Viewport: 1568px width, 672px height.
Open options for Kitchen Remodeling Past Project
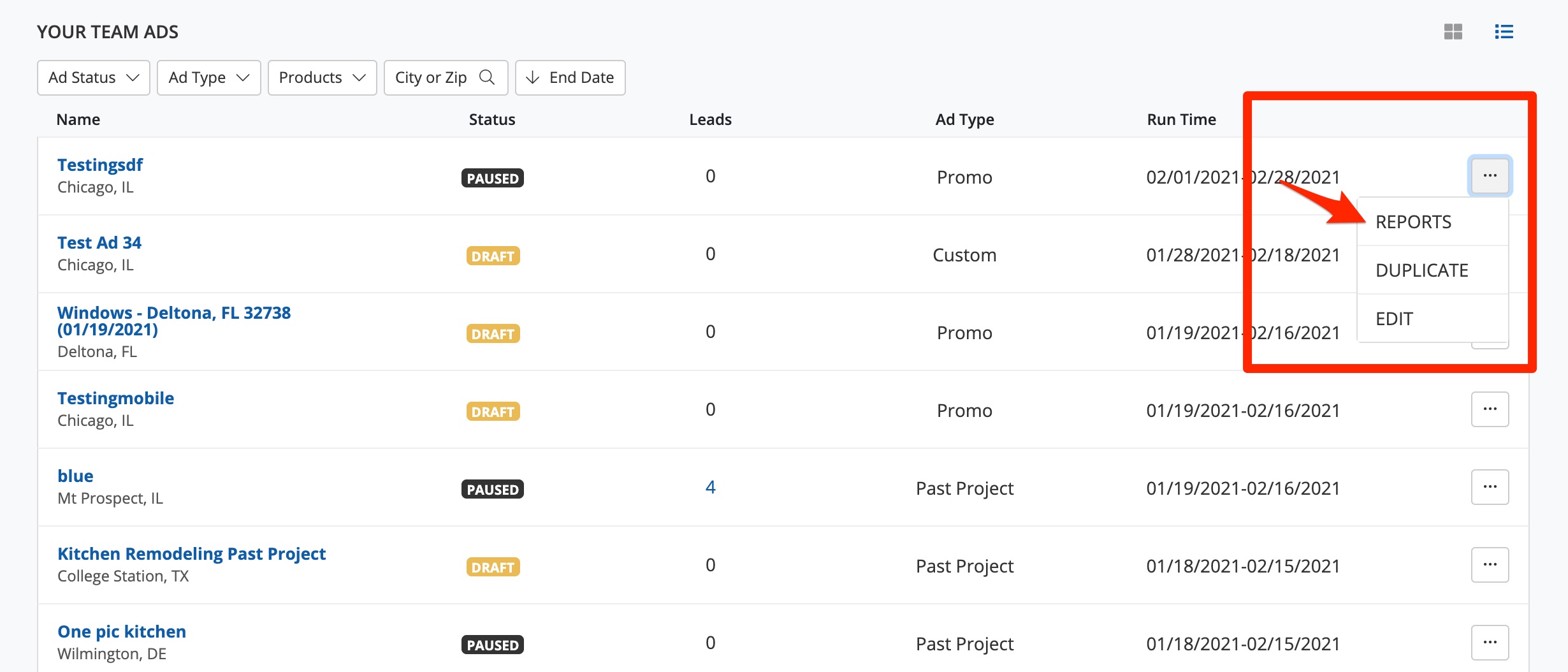(x=1490, y=565)
